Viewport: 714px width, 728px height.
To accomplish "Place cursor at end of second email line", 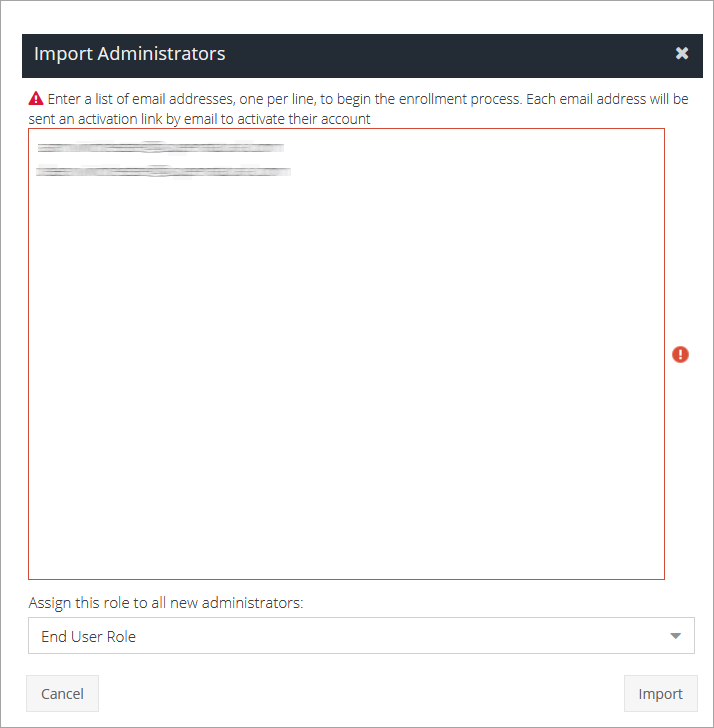I will click(x=293, y=172).
